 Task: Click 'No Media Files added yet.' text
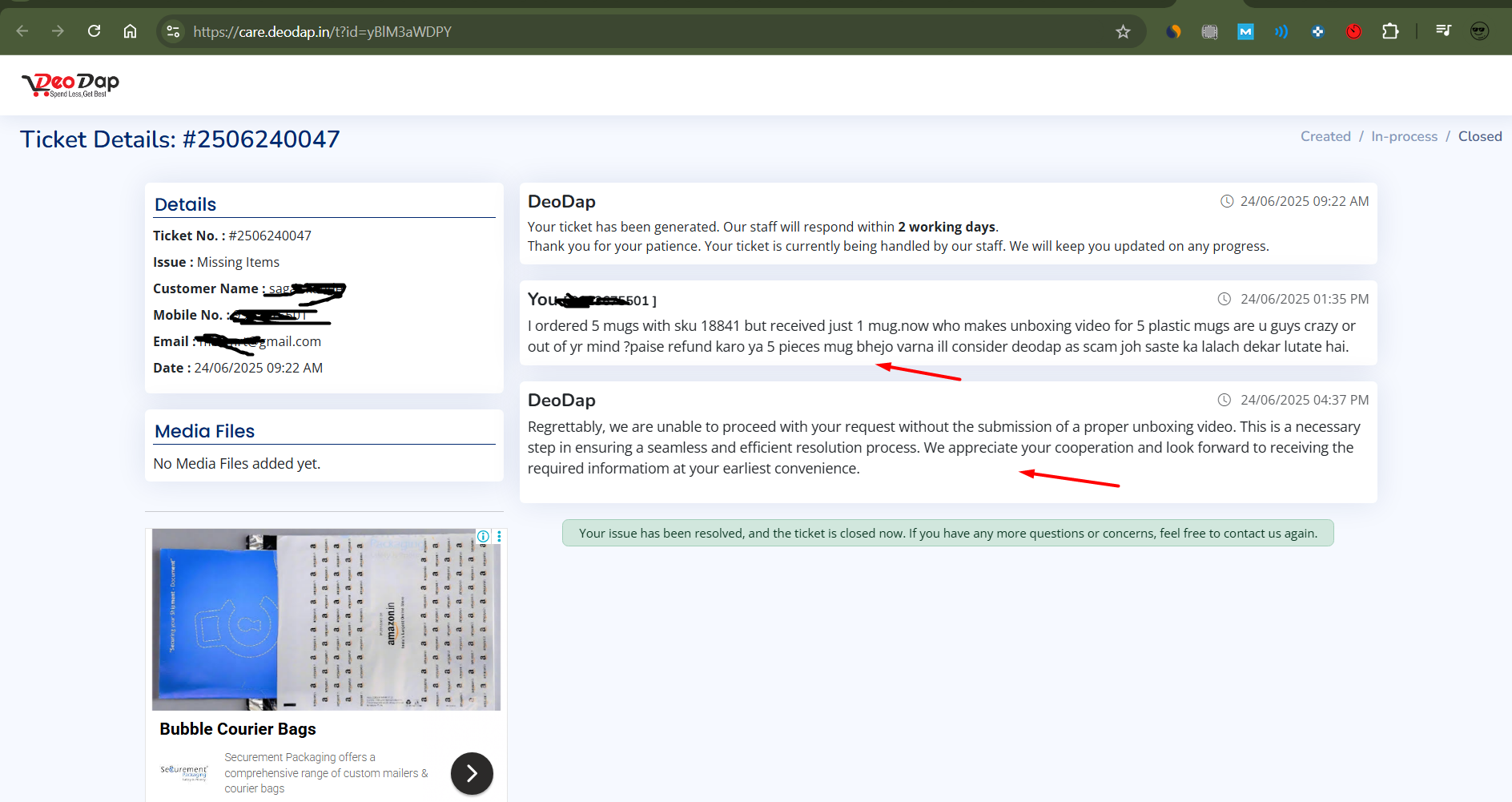[x=237, y=463]
